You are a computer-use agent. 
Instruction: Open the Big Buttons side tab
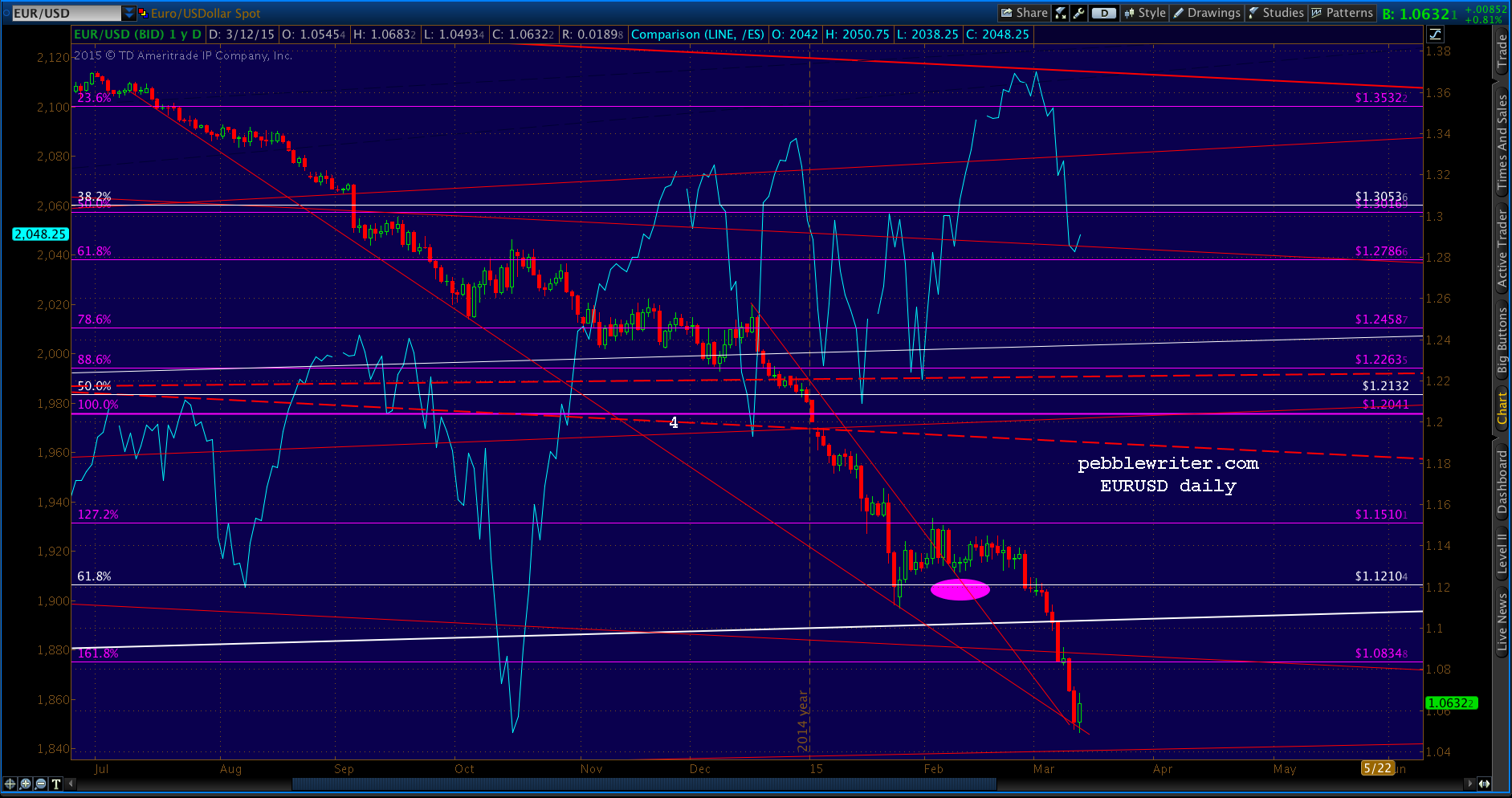[1502, 340]
